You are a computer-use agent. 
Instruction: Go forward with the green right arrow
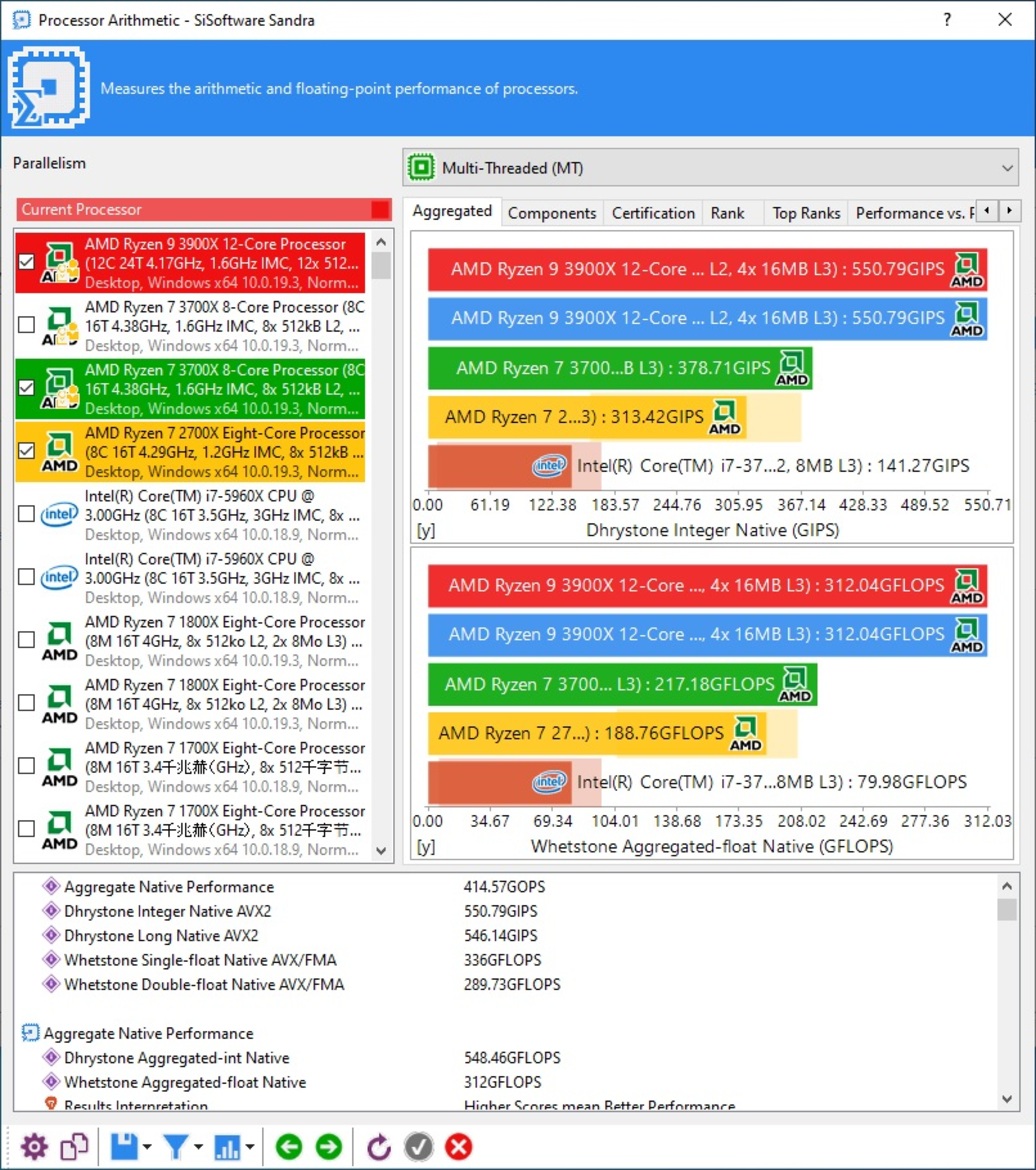pyautogui.click(x=328, y=1146)
